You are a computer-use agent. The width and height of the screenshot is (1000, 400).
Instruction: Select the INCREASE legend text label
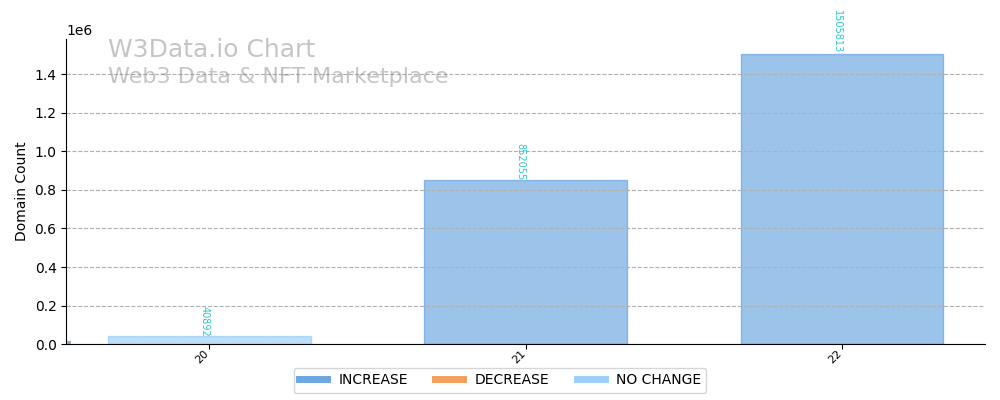click(373, 380)
